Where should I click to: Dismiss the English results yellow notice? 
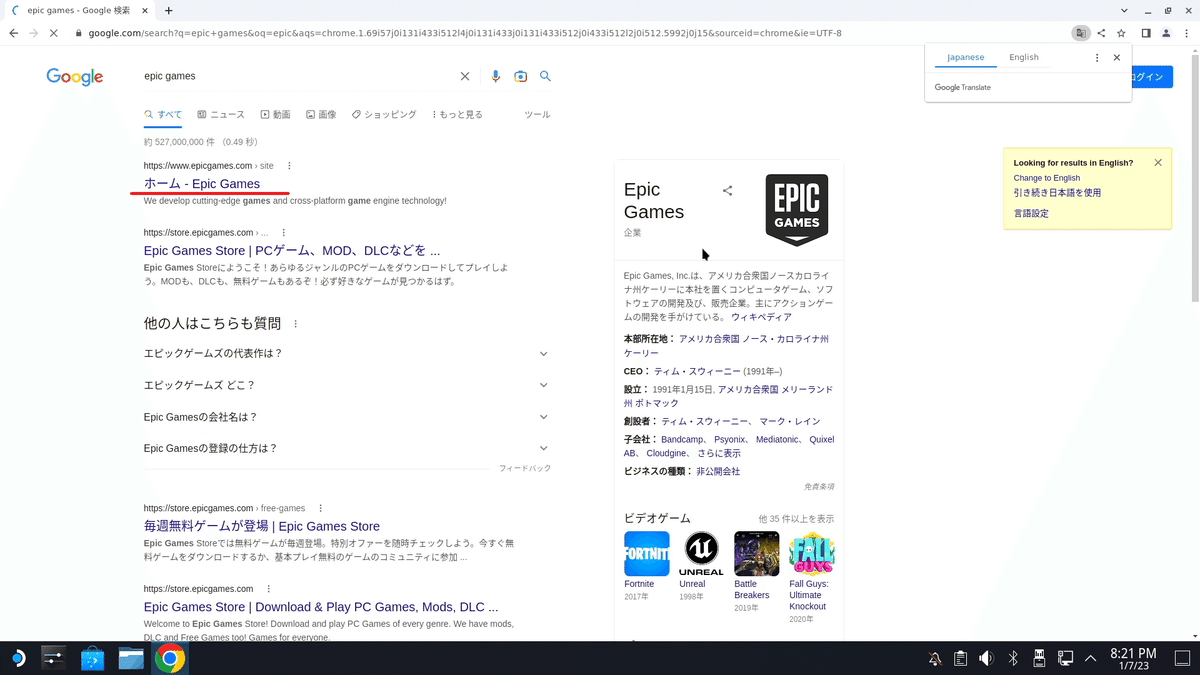1158,162
